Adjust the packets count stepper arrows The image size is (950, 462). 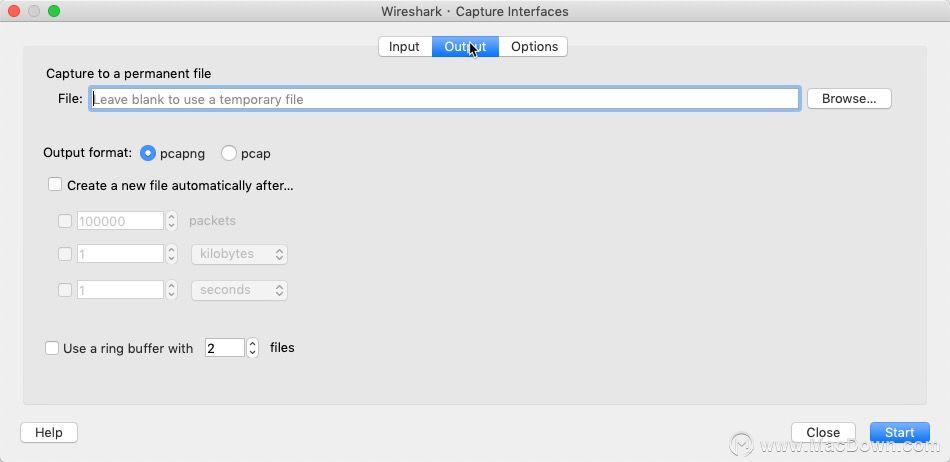tap(171, 221)
